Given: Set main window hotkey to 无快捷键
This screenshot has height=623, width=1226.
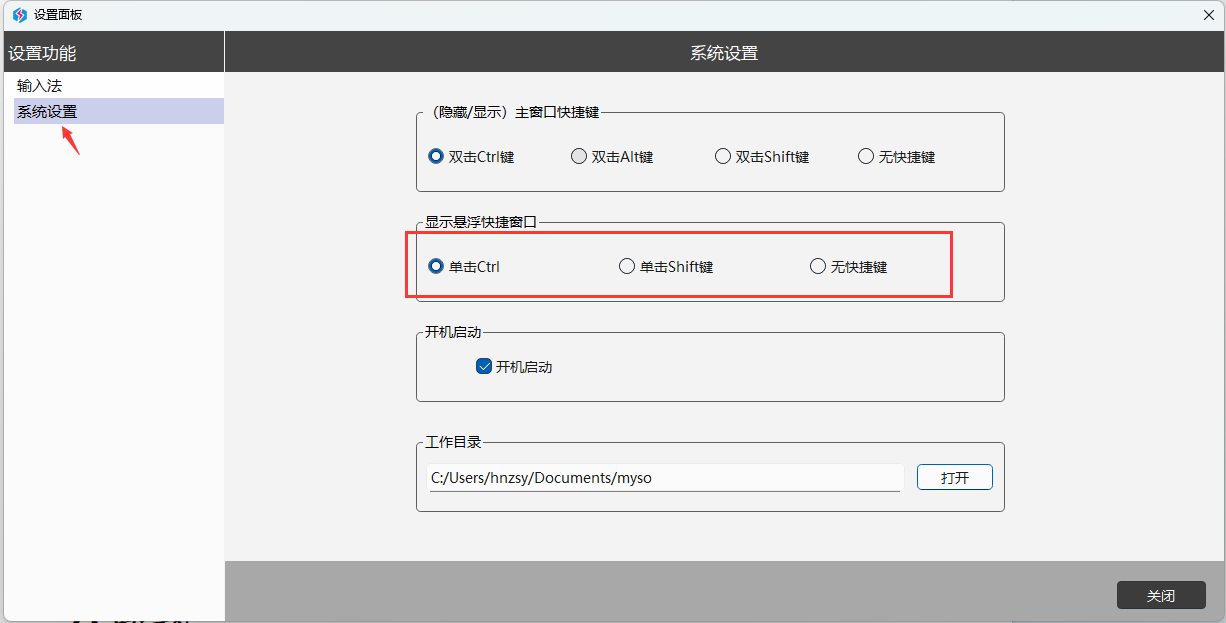Looking at the screenshot, I should [866, 156].
